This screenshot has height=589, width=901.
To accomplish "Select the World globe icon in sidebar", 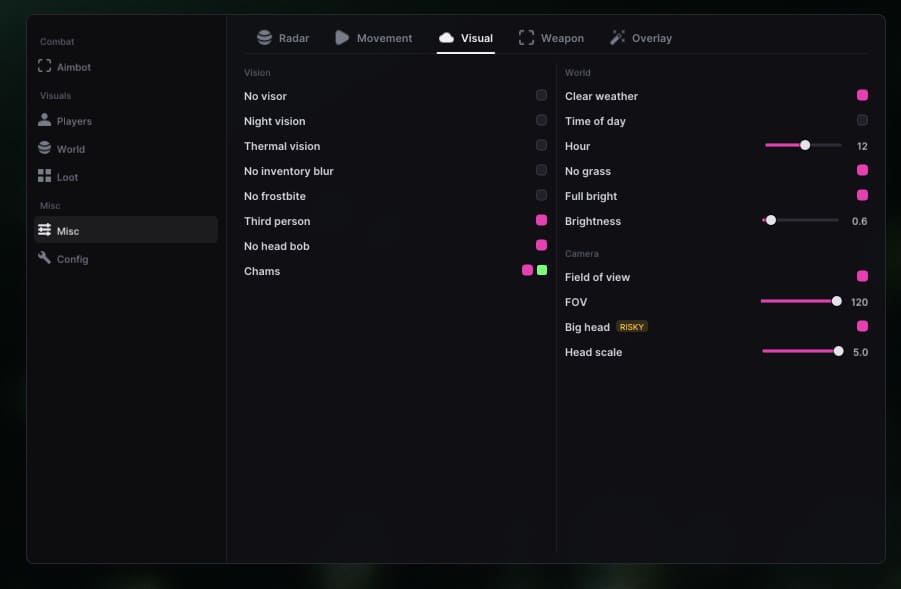I will [44, 148].
